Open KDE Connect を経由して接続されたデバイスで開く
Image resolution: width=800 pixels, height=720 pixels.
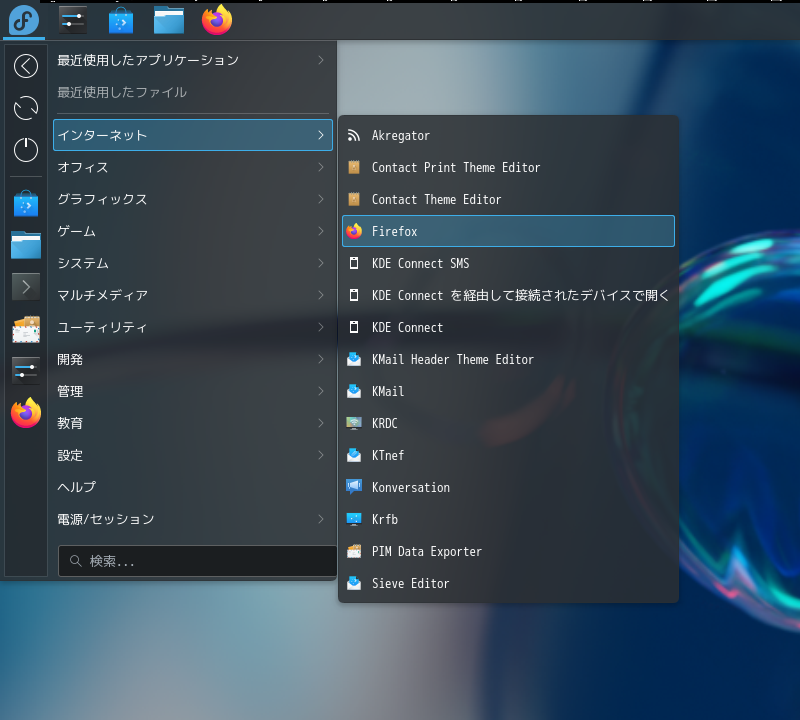(x=508, y=295)
